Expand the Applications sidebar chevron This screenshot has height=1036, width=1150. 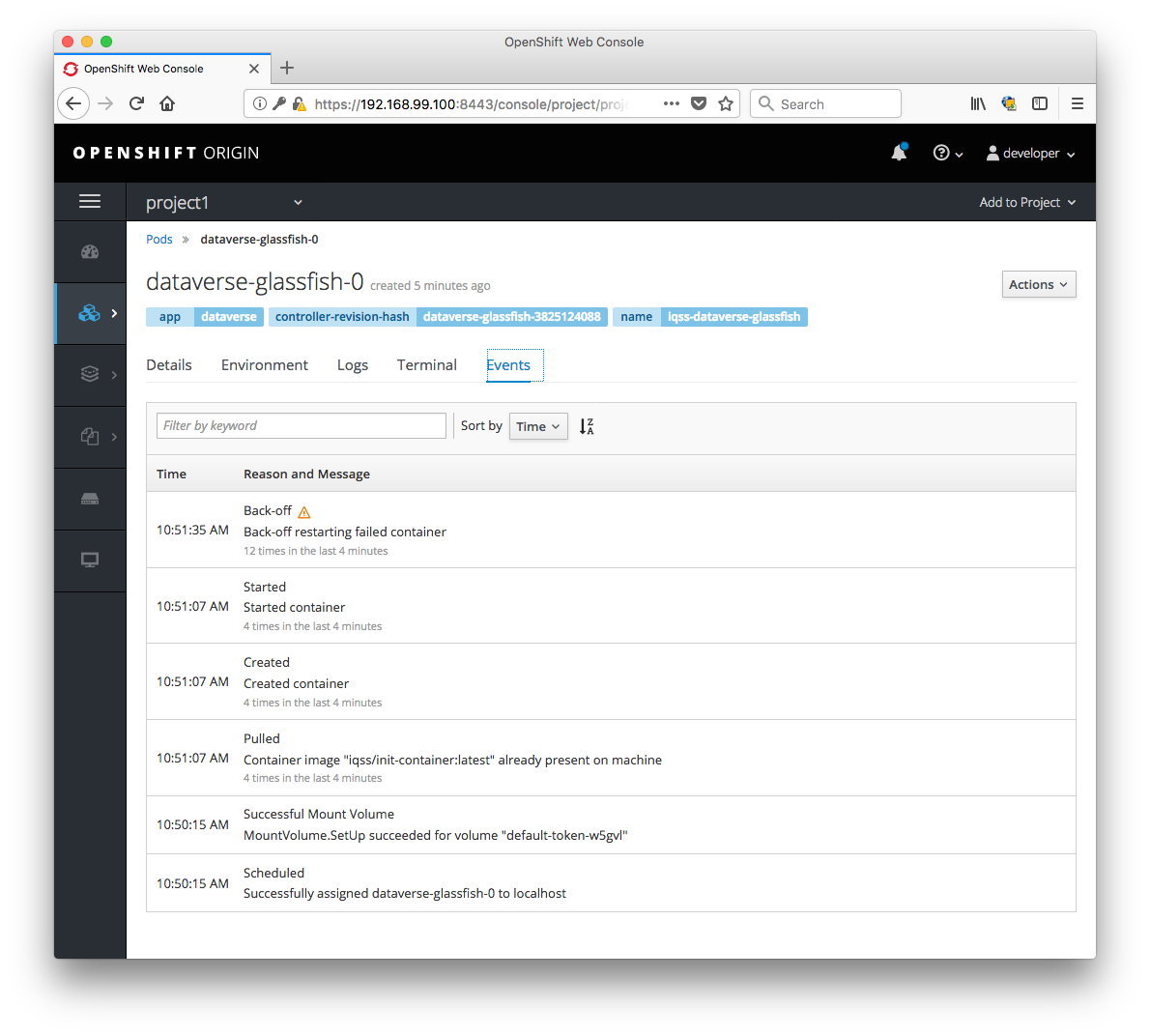pos(114,313)
